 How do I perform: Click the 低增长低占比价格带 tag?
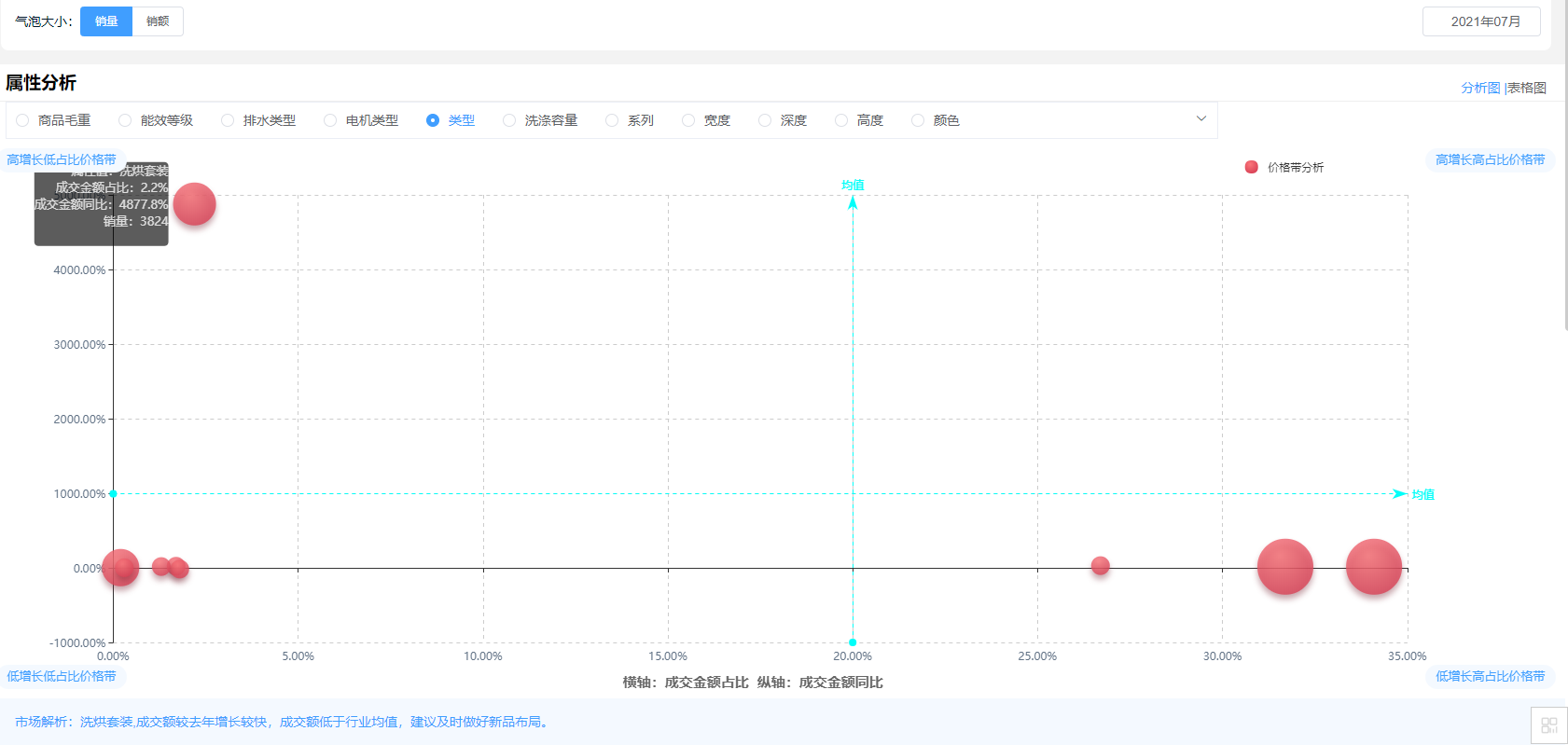pyautogui.click(x=62, y=676)
